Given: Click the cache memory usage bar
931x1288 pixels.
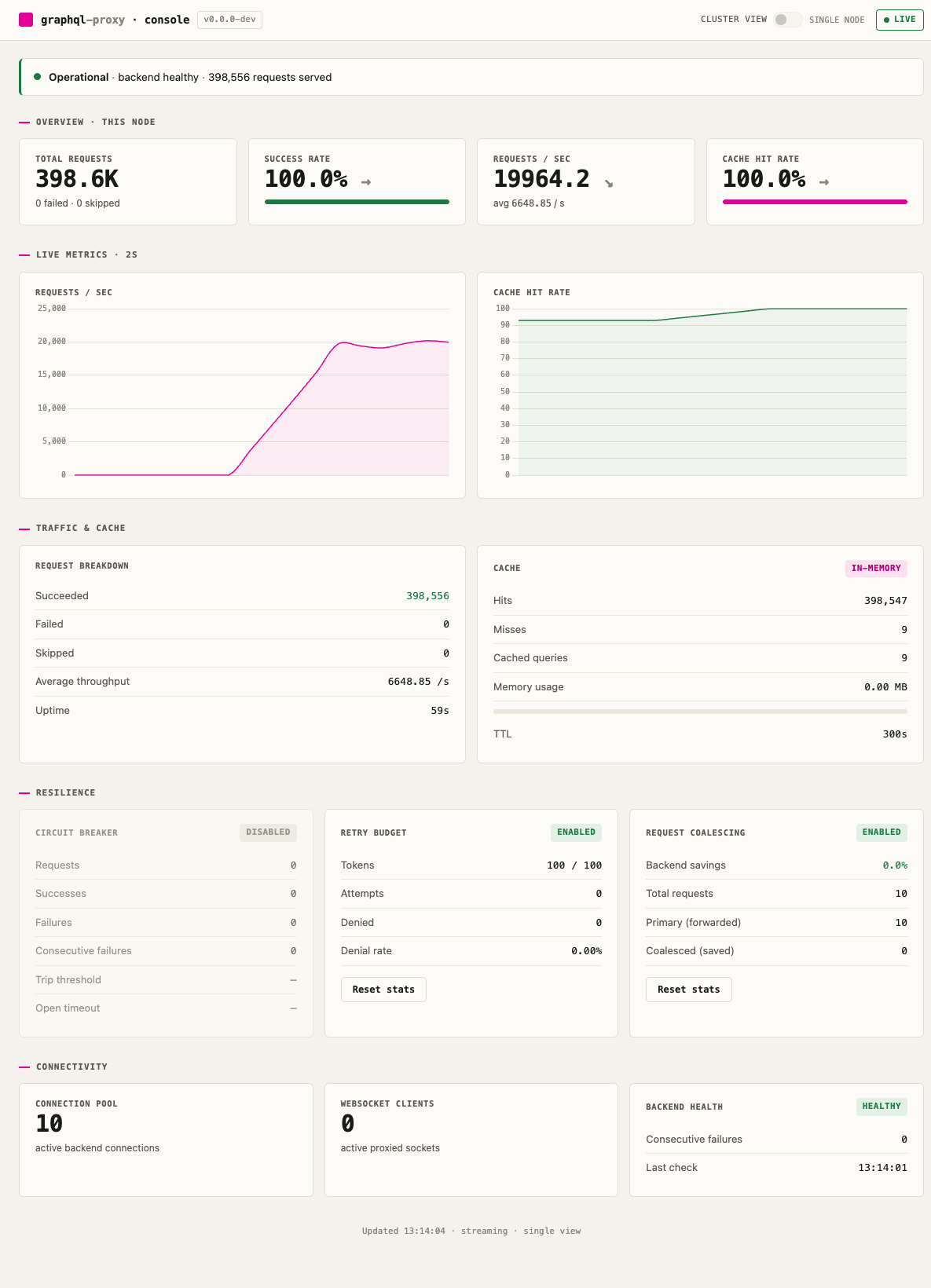Looking at the screenshot, I should coord(700,712).
